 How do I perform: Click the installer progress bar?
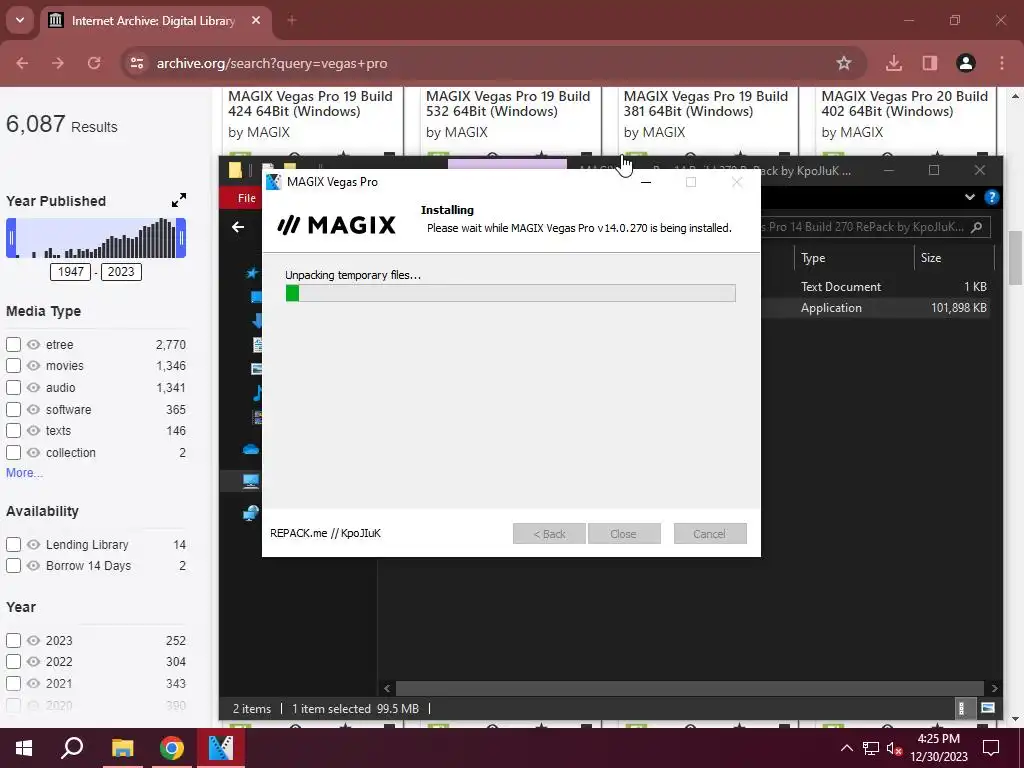511,293
